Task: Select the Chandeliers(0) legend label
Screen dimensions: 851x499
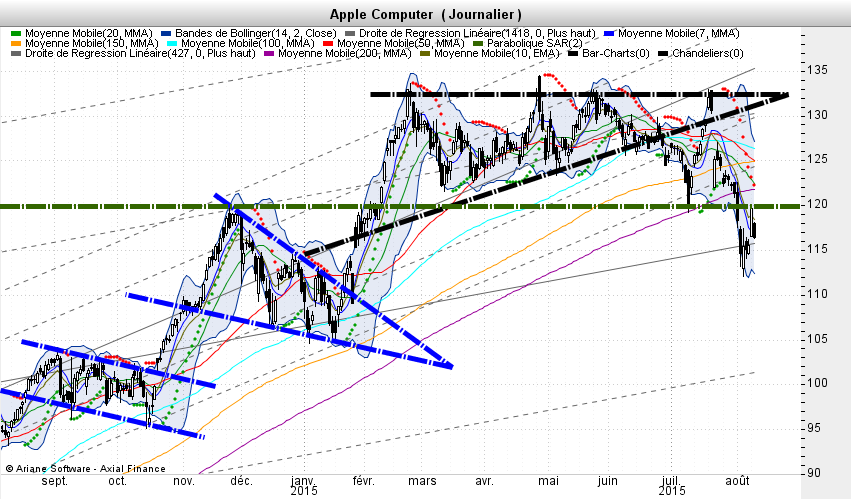Action: (708, 54)
